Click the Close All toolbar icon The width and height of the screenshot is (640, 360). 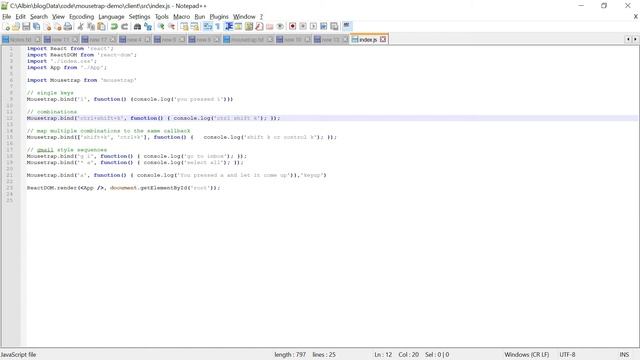point(58,27)
